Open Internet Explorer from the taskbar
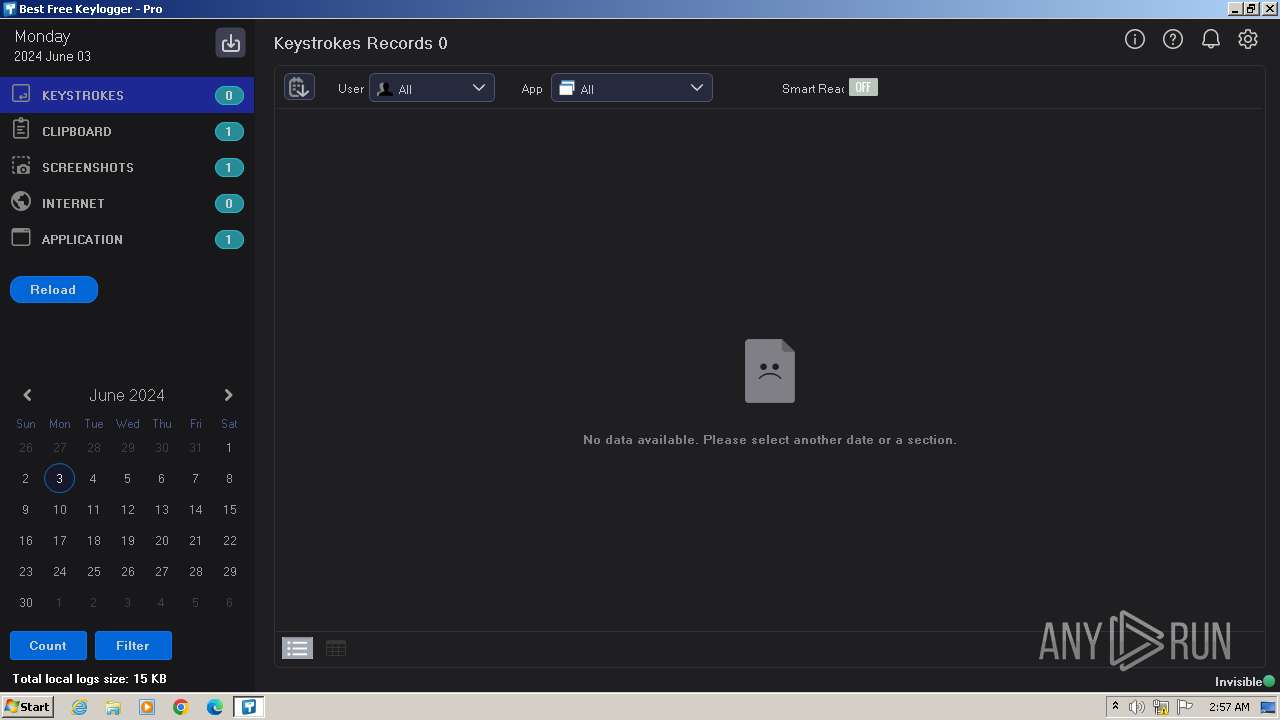The image size is (1280, 720). pos(79,707)
